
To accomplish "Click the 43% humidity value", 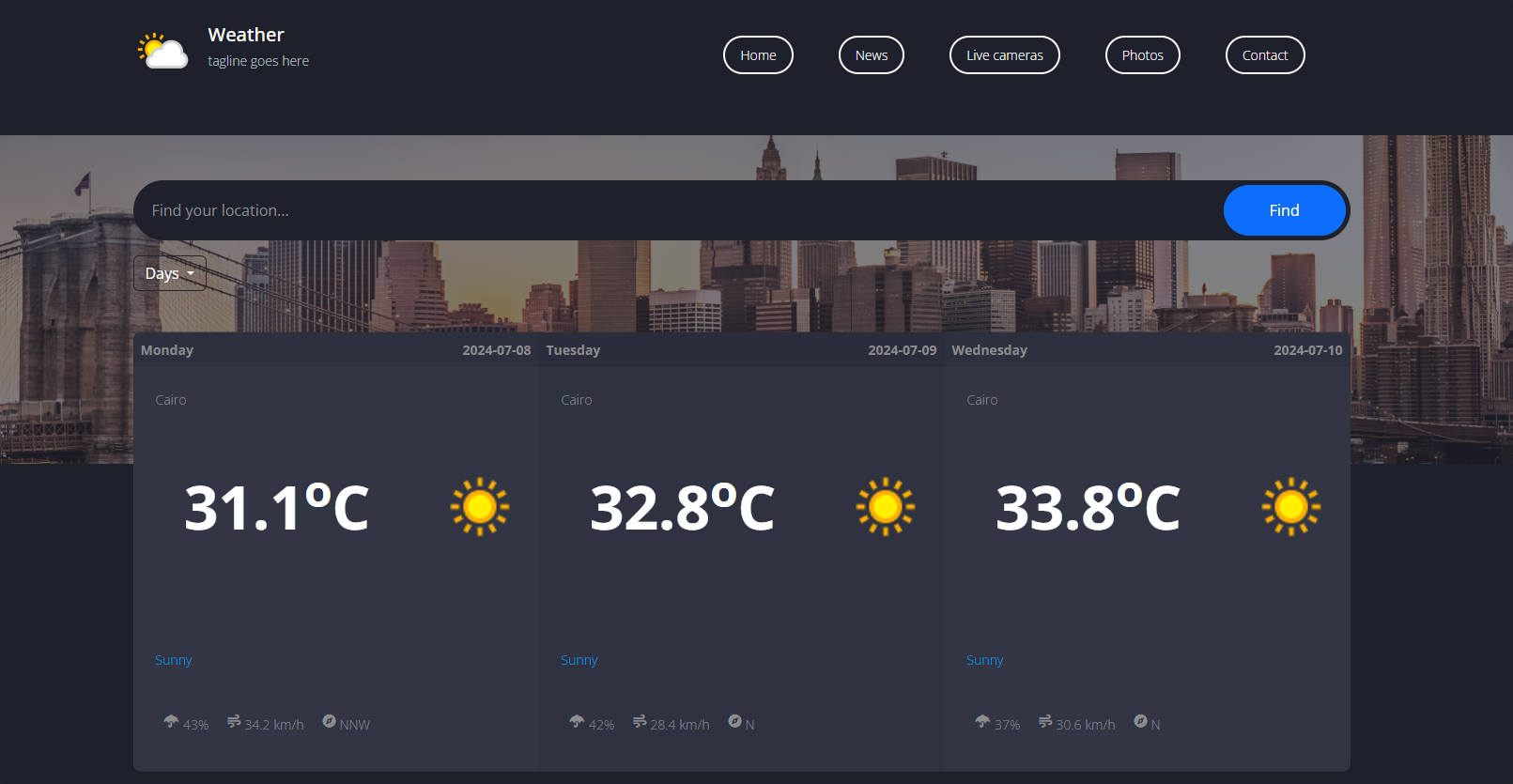I will click(196, 725).
